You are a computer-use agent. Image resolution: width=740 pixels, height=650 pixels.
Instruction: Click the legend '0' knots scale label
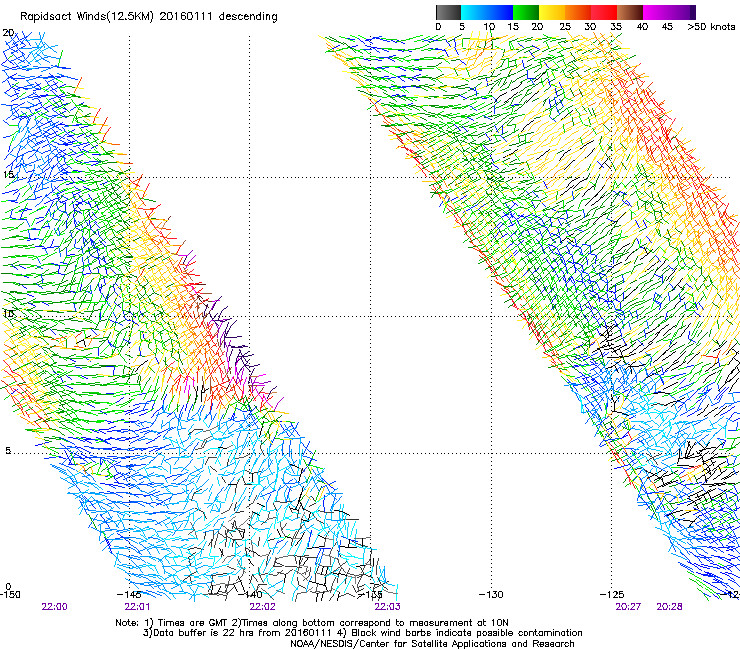coord(438,27)
